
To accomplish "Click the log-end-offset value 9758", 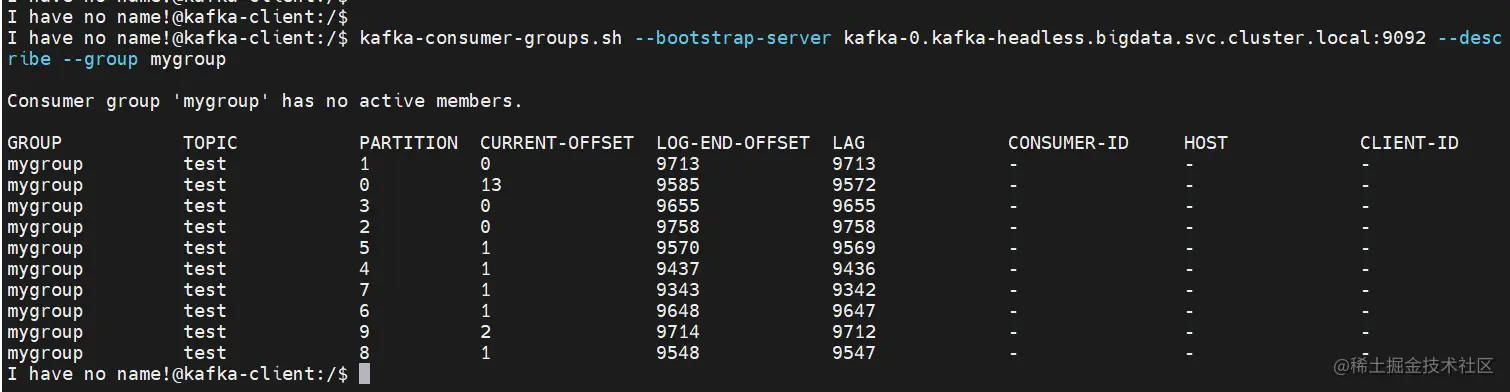I will pos(678,227).
